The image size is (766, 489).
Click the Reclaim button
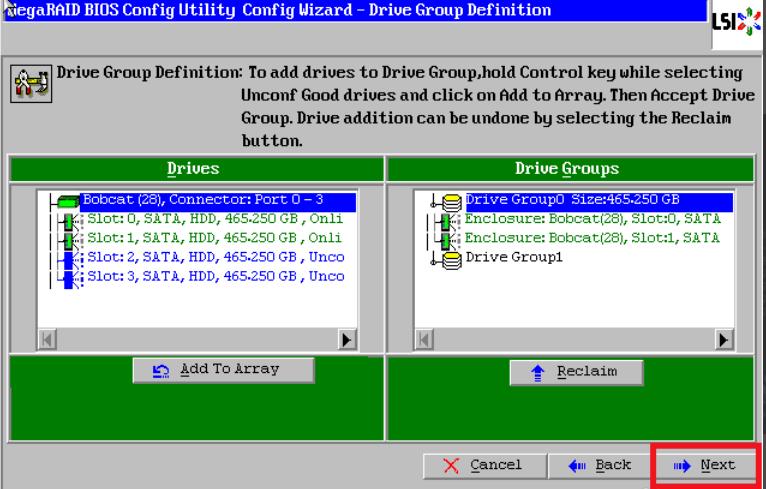tap(576, 372)
